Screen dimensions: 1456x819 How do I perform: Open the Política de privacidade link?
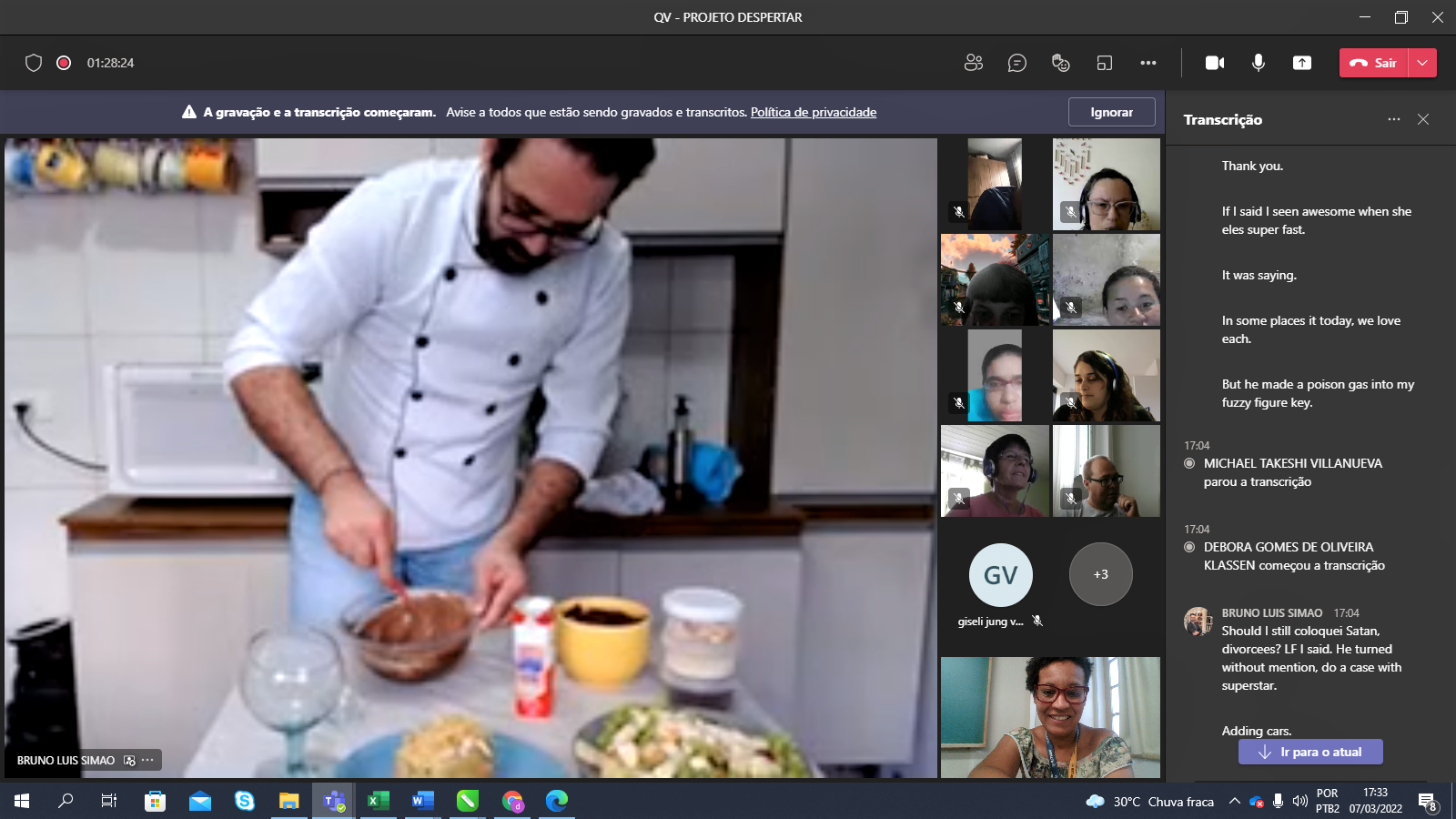(813, 112)
